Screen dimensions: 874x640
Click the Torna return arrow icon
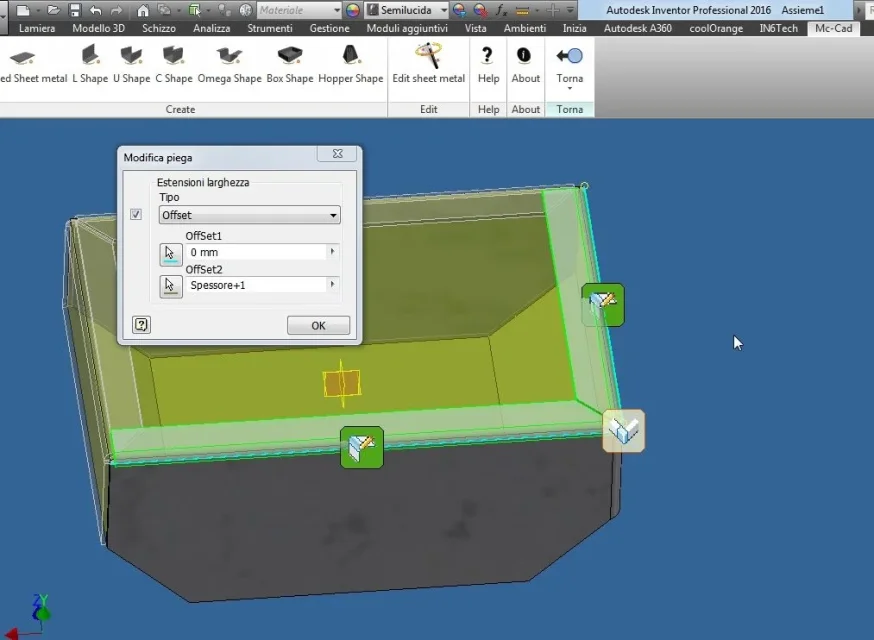[569, 56]
